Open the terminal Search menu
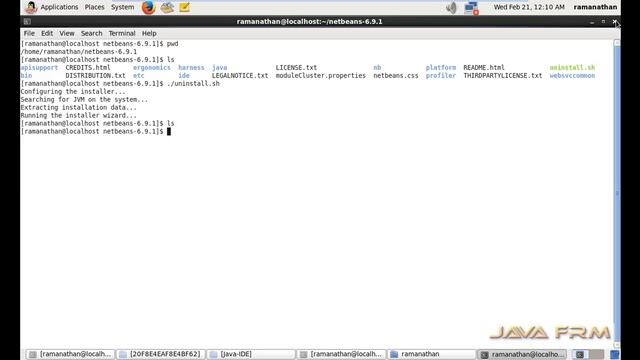 point(91,33)
